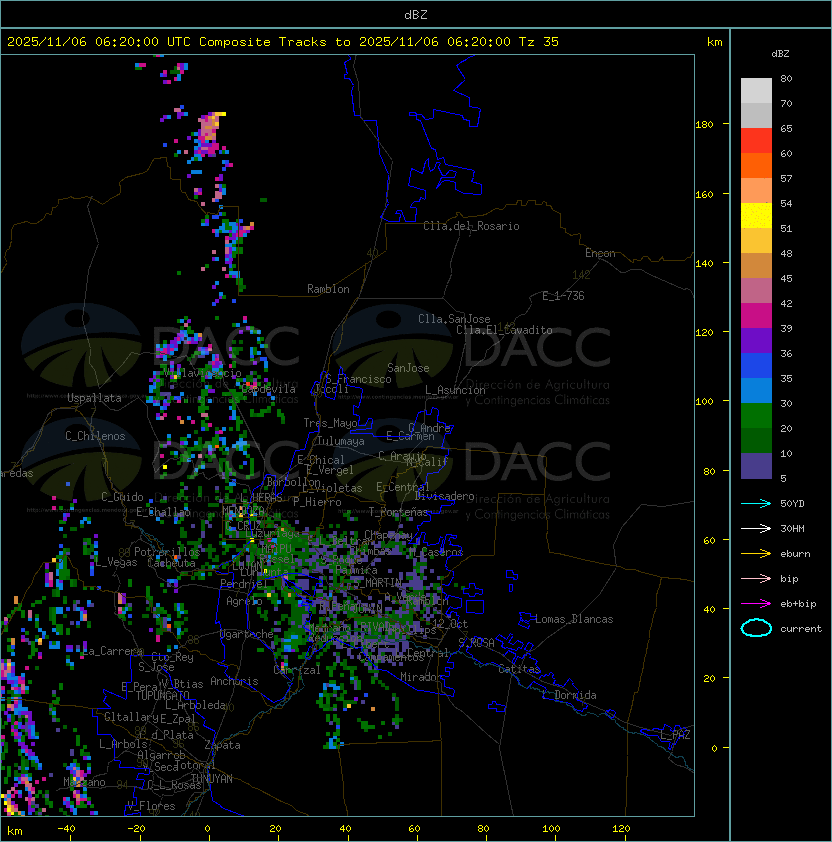Viewport: 832px width, 842px height.
Task: Click the '180' label on the vertical axis
Action: point(704,125)
